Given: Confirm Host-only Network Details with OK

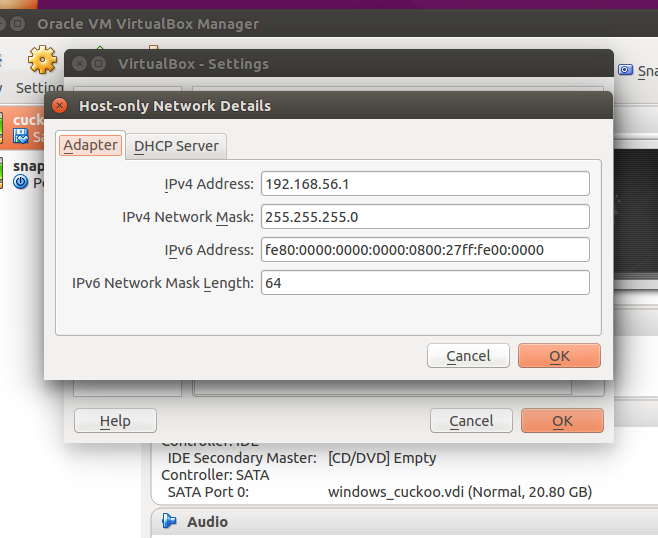Looking at the screenshot, I should click(559, 356).
